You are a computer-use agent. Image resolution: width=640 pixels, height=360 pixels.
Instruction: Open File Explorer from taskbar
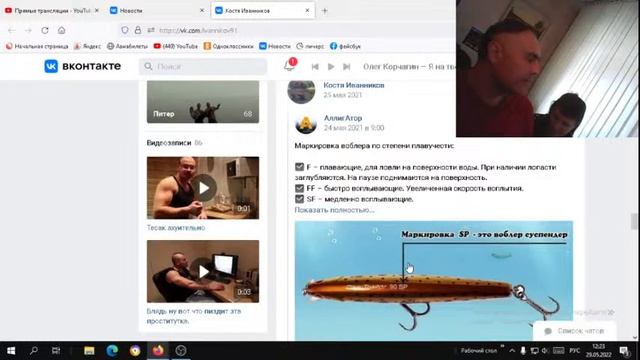click(x=89, y=351)
